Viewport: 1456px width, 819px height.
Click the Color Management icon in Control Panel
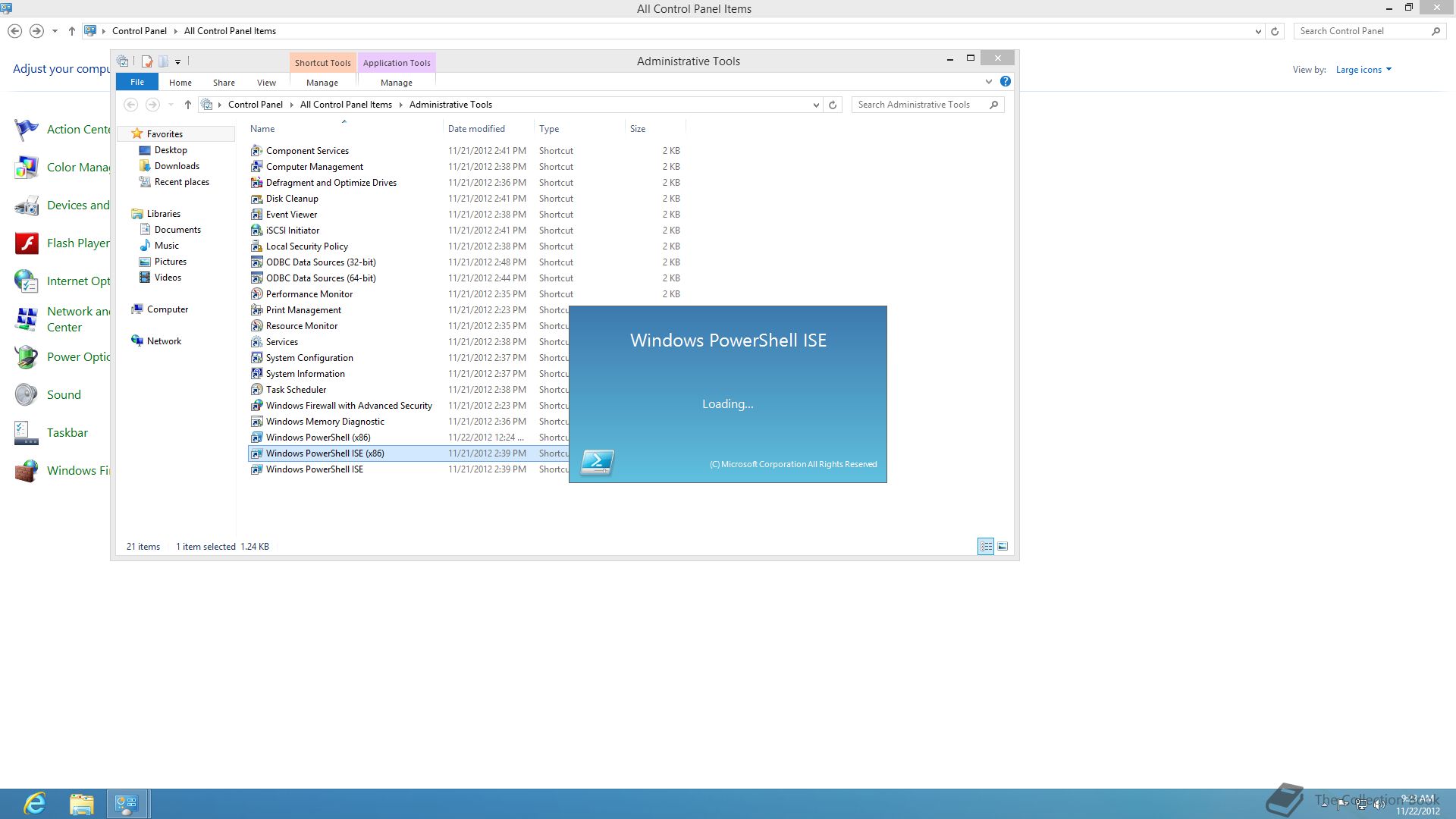(x=27, y=168)
